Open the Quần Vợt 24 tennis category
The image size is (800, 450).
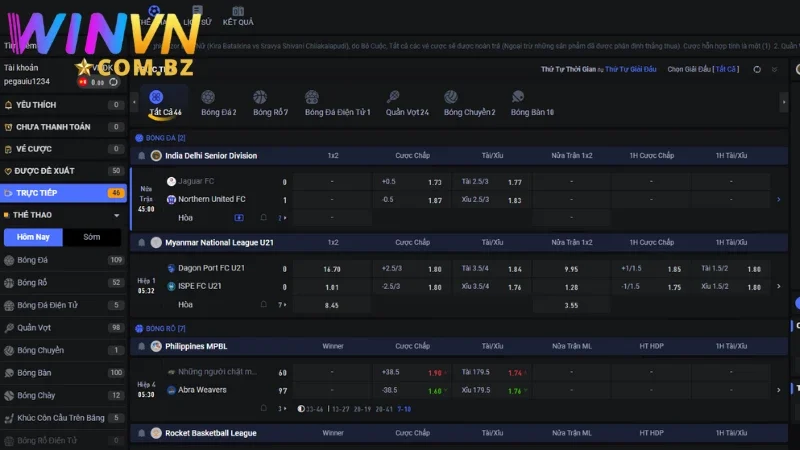pyautogui.click(x=407, y=103)
